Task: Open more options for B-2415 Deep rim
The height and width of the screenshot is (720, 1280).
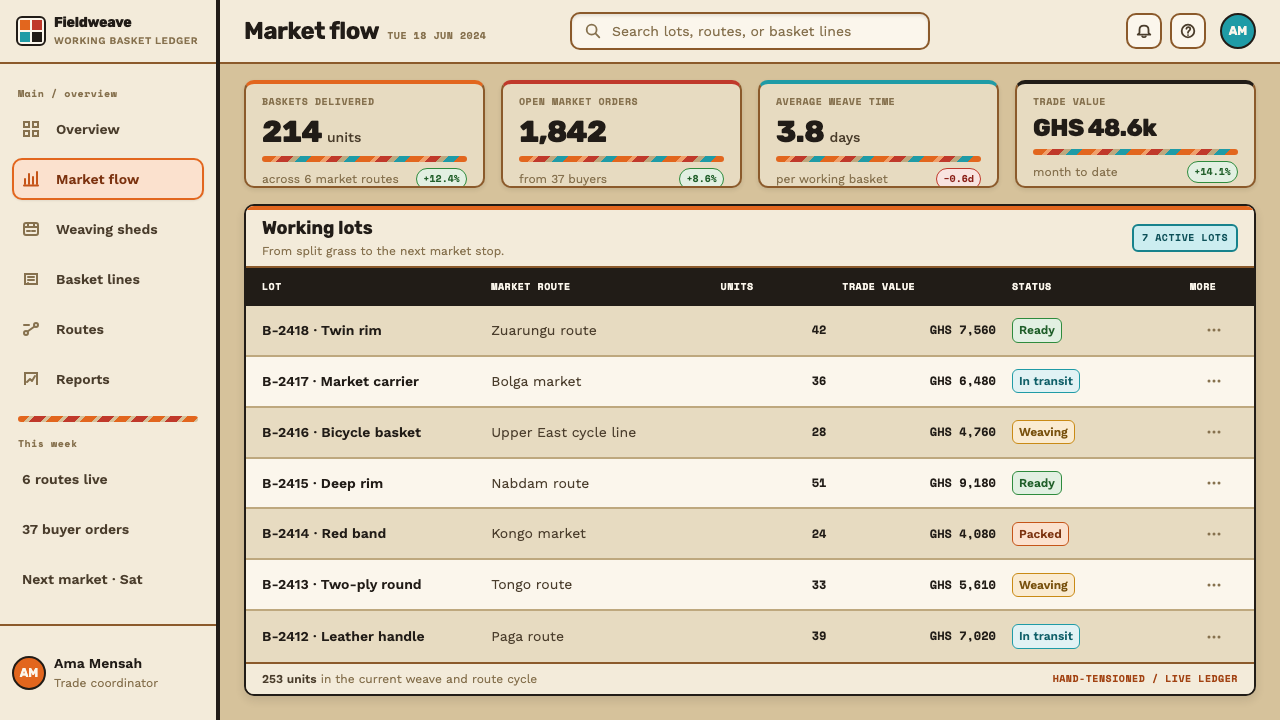Action: tap(1214, 483)
